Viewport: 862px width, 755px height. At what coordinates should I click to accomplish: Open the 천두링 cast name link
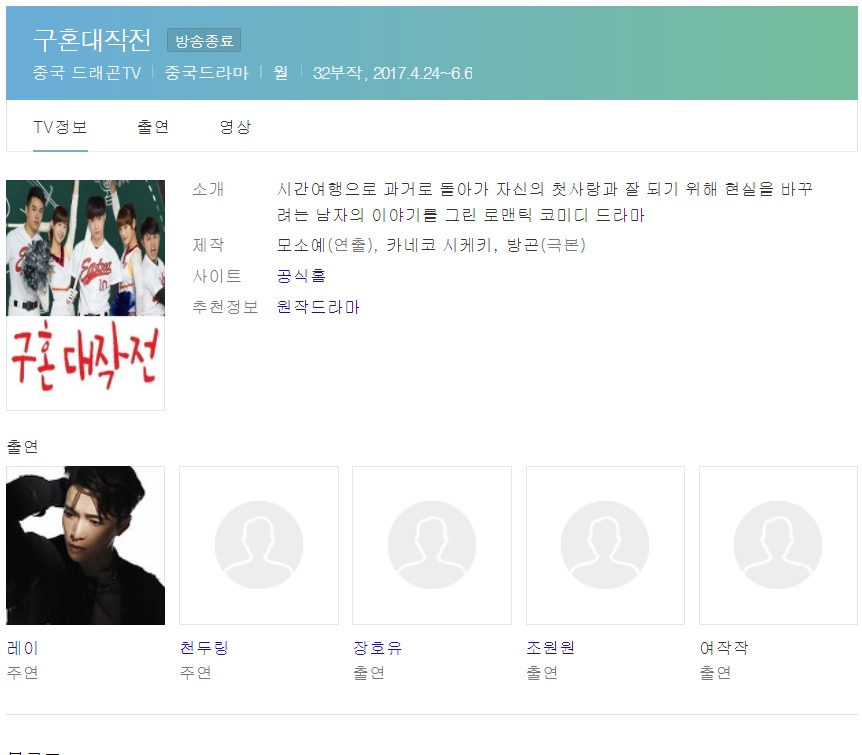[204, 648]
